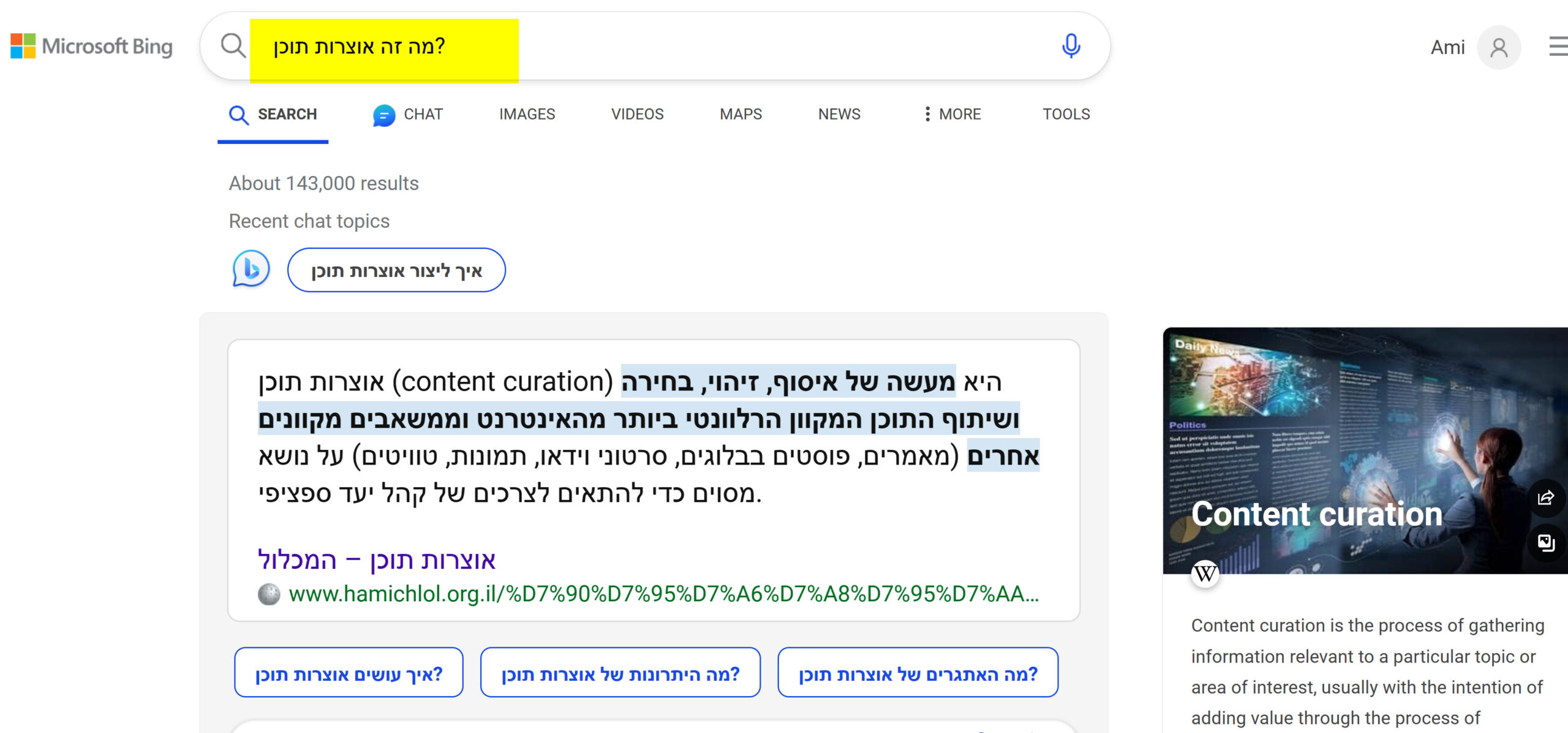1568x733 pixels.
Task: Click the Wikipedia W badge icon
Action: pyautogui.click(x=1205, y=574)
